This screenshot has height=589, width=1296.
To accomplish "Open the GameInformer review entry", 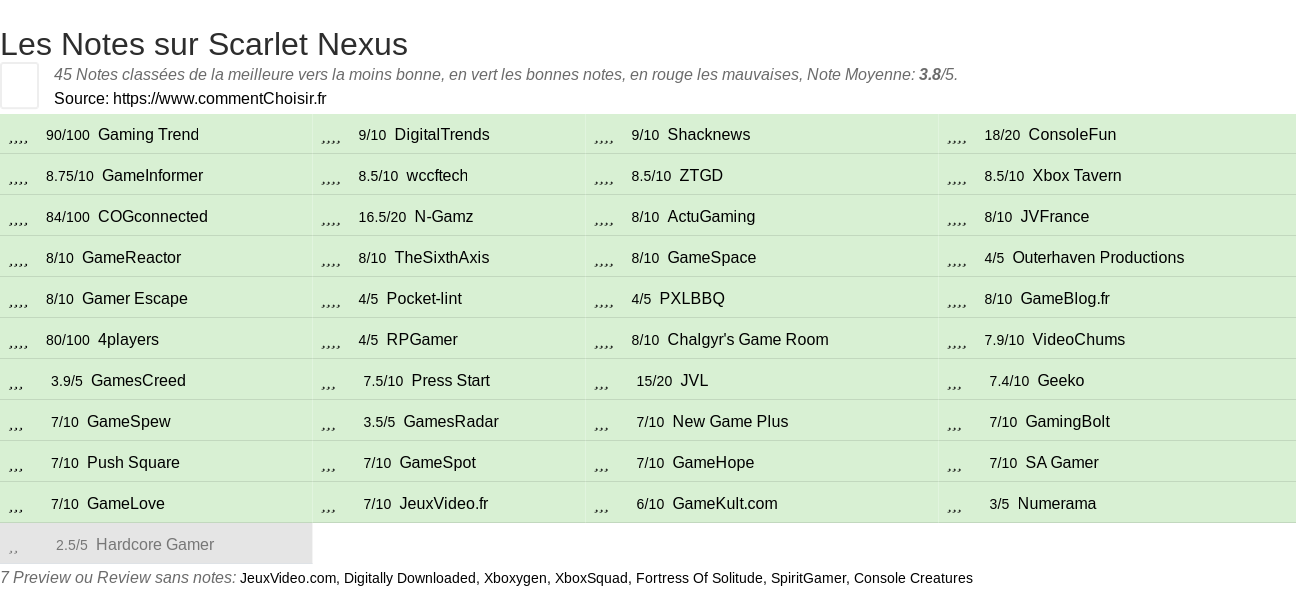I will pos(152,176).
